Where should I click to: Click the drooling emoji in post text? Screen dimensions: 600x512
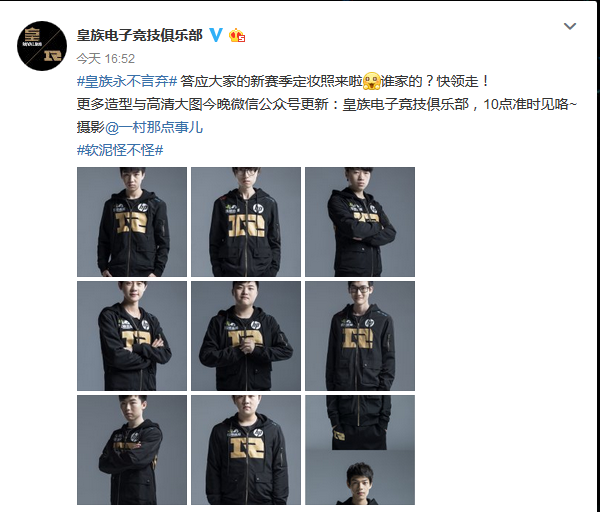click(371, 81)
